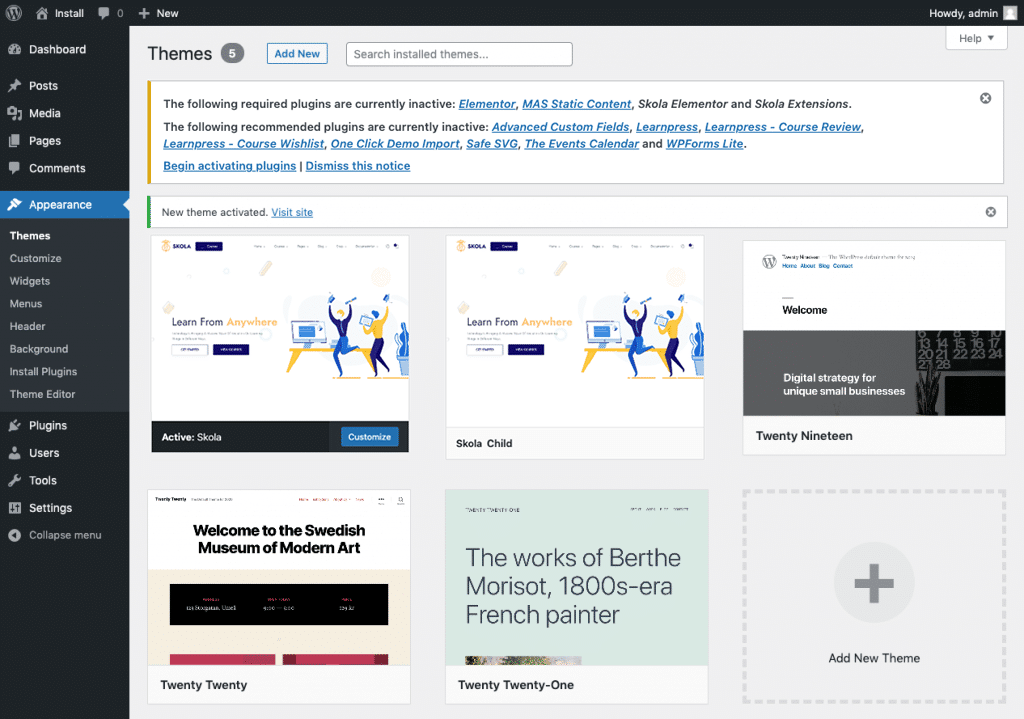
Task: Click the Add New button beside Themes
Action: [x=297, y=54]
